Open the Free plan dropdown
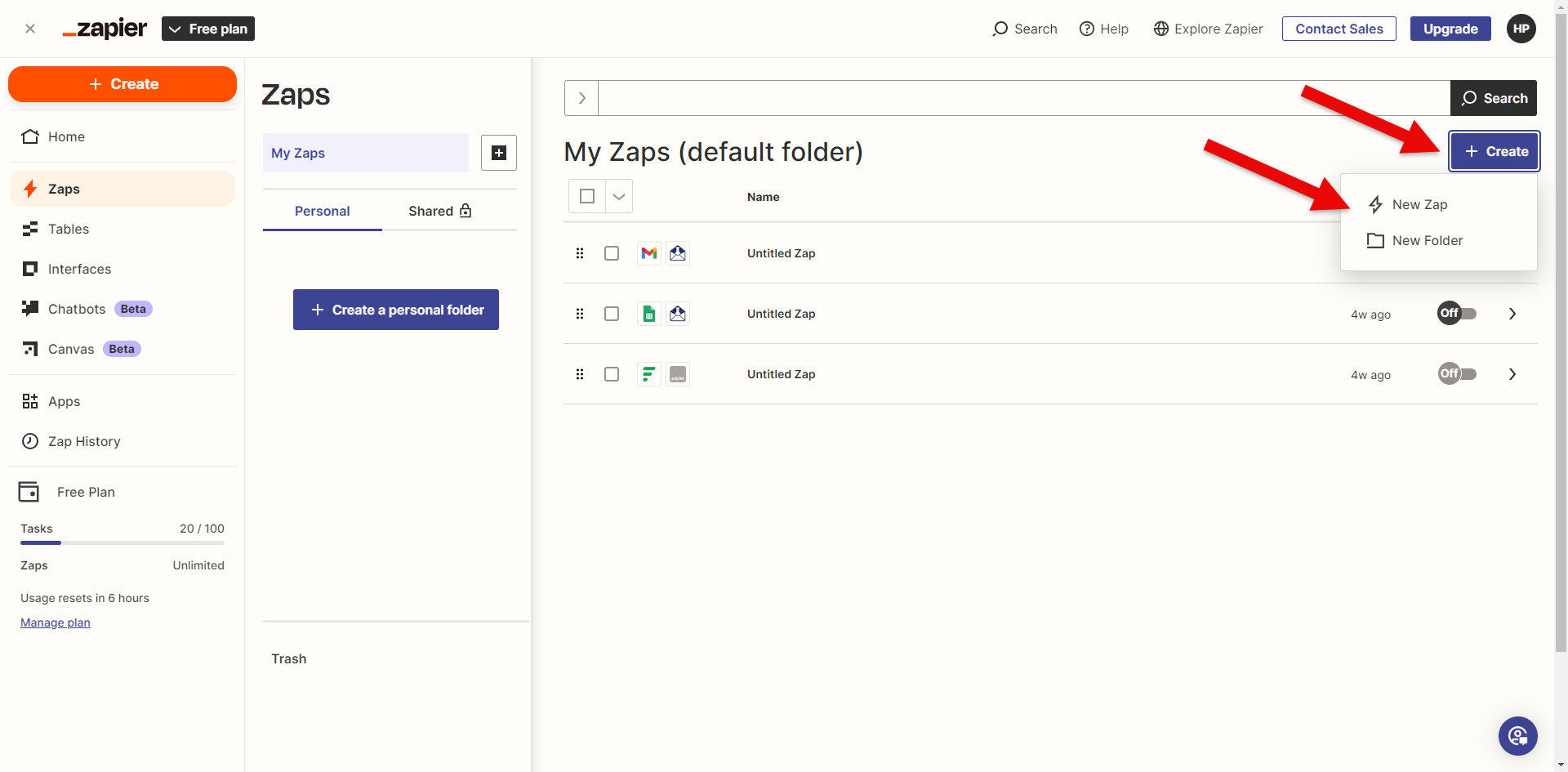 [x=208, y=29]
